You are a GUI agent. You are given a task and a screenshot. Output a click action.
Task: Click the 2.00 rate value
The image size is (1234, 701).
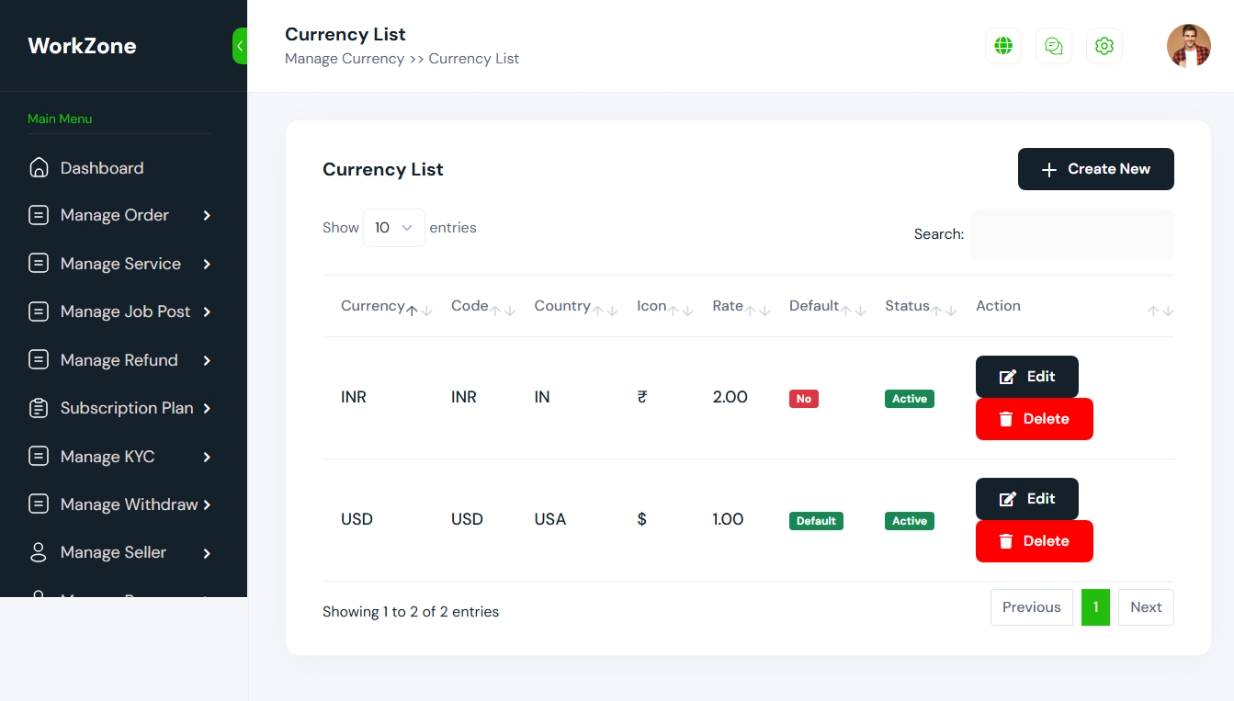coord(730,397)
